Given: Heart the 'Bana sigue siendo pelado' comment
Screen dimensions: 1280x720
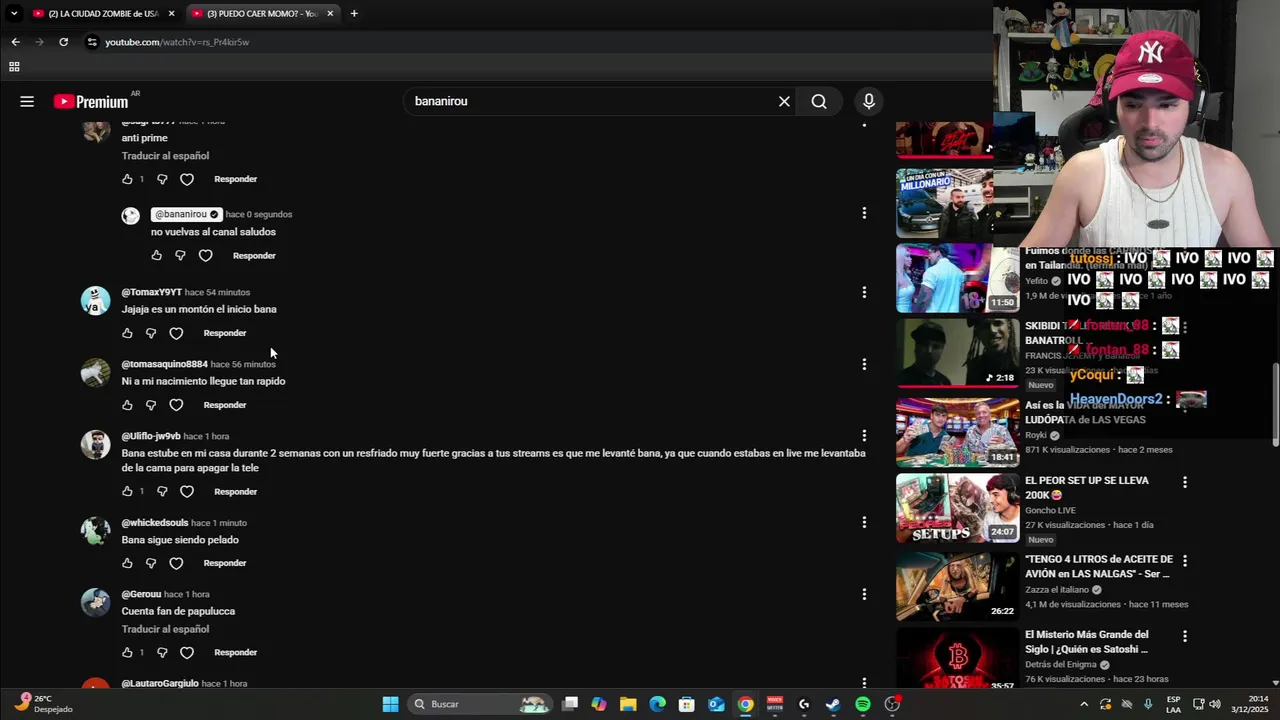Looking at the screenshot, I should pyautogui.click(x=176, y=563).
